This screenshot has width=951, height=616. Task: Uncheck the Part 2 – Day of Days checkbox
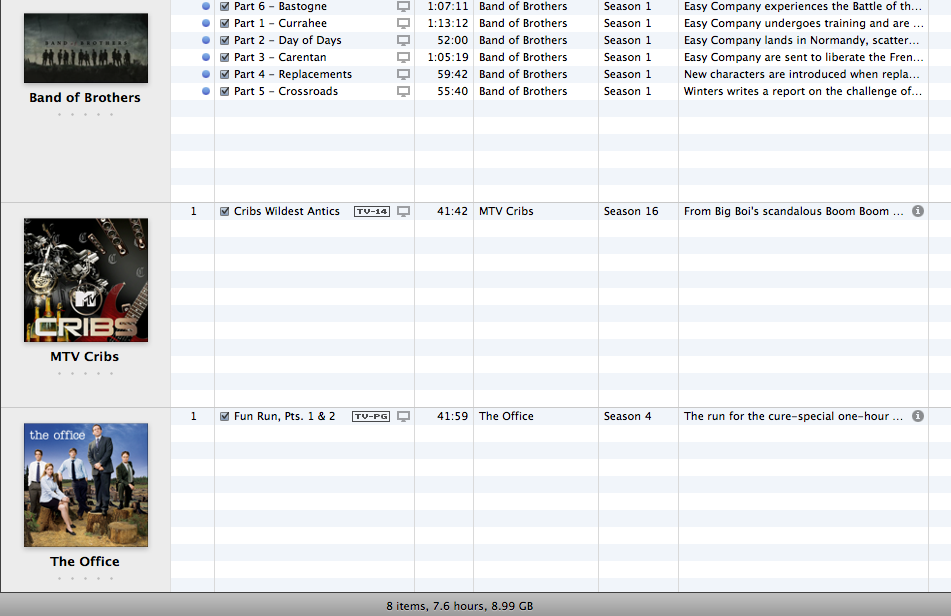224,40
